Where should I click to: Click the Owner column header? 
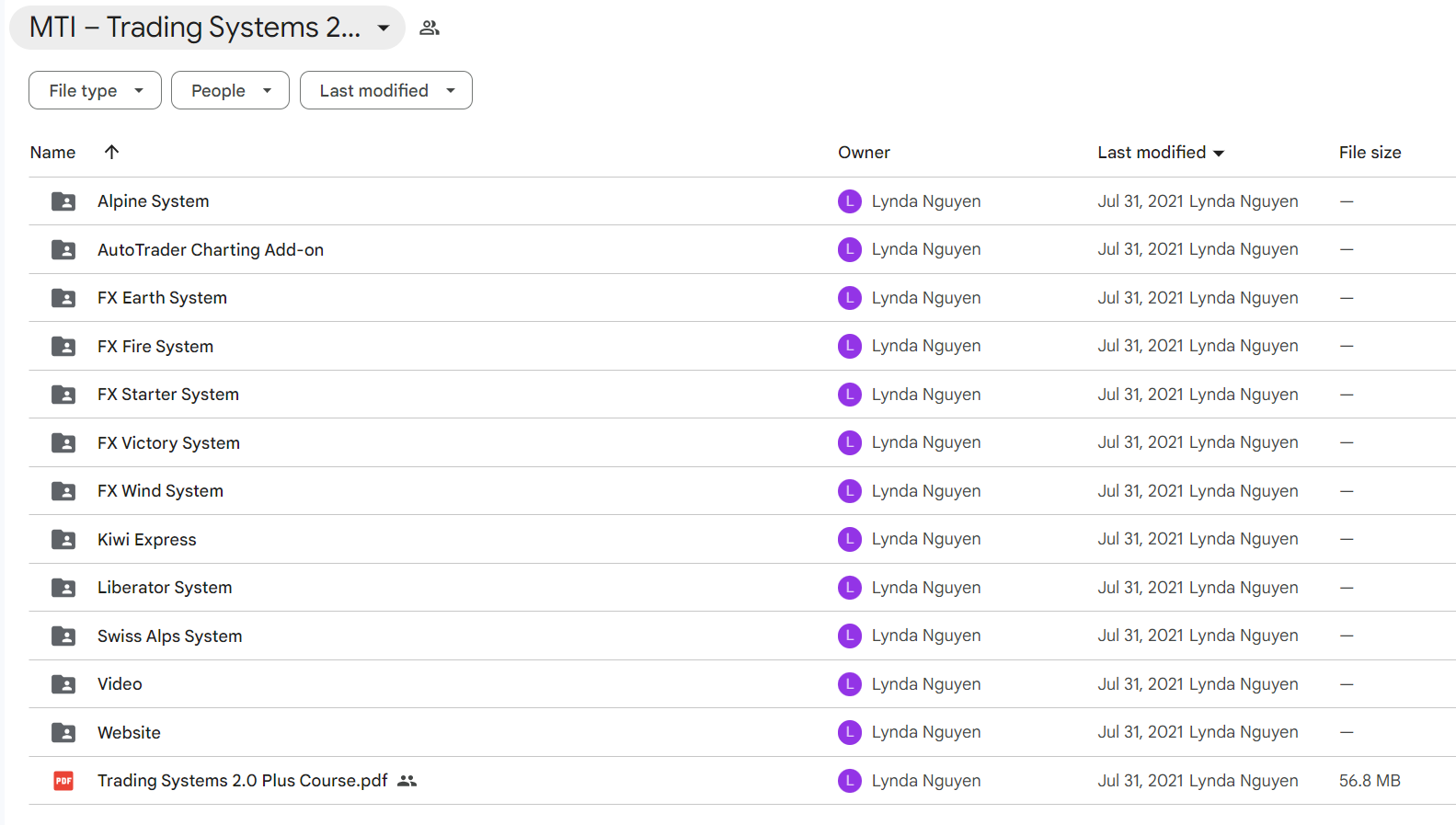pos(864,153)
